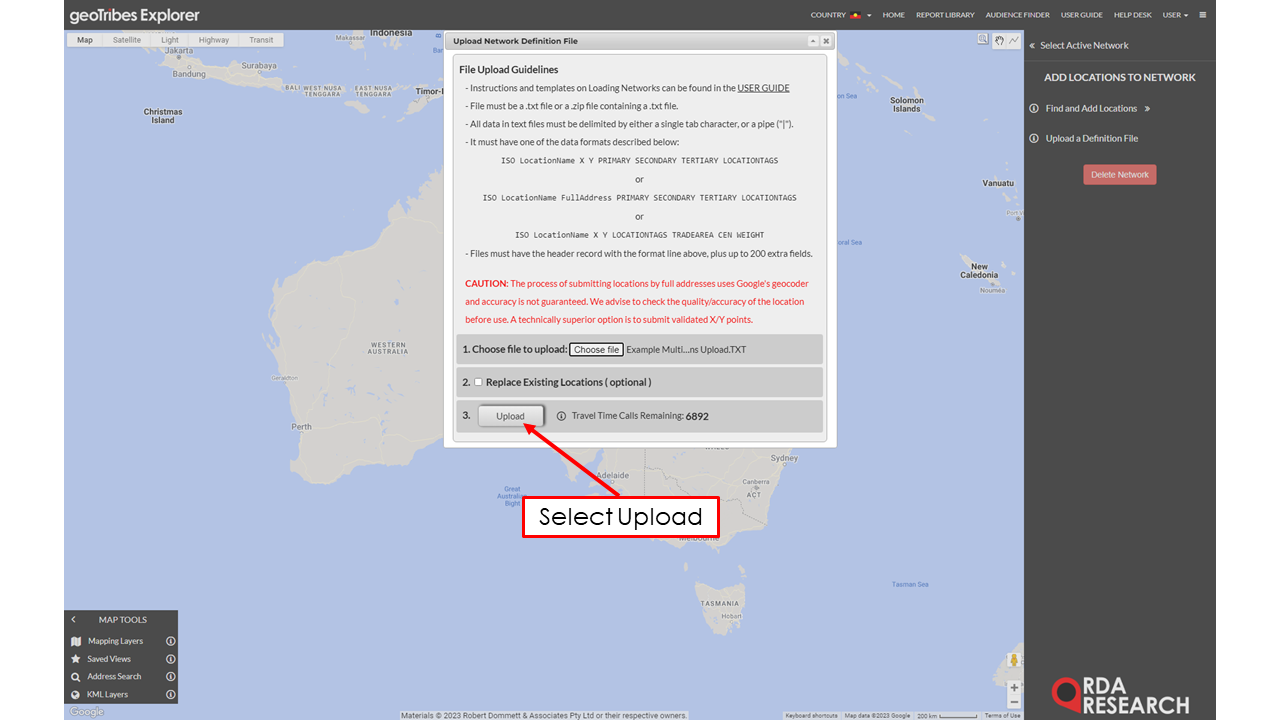Screen dimensions: 1280x720
Task: Click the Address Search label
Action: [114, 677]
